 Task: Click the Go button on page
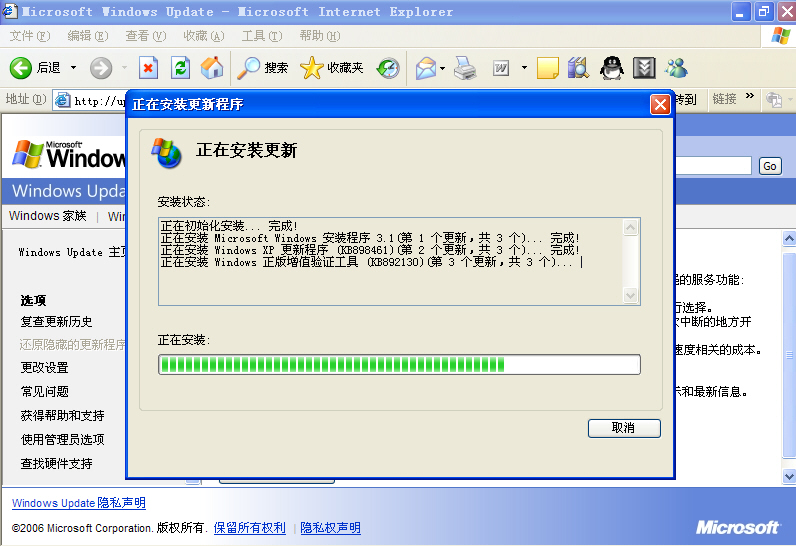770,166
